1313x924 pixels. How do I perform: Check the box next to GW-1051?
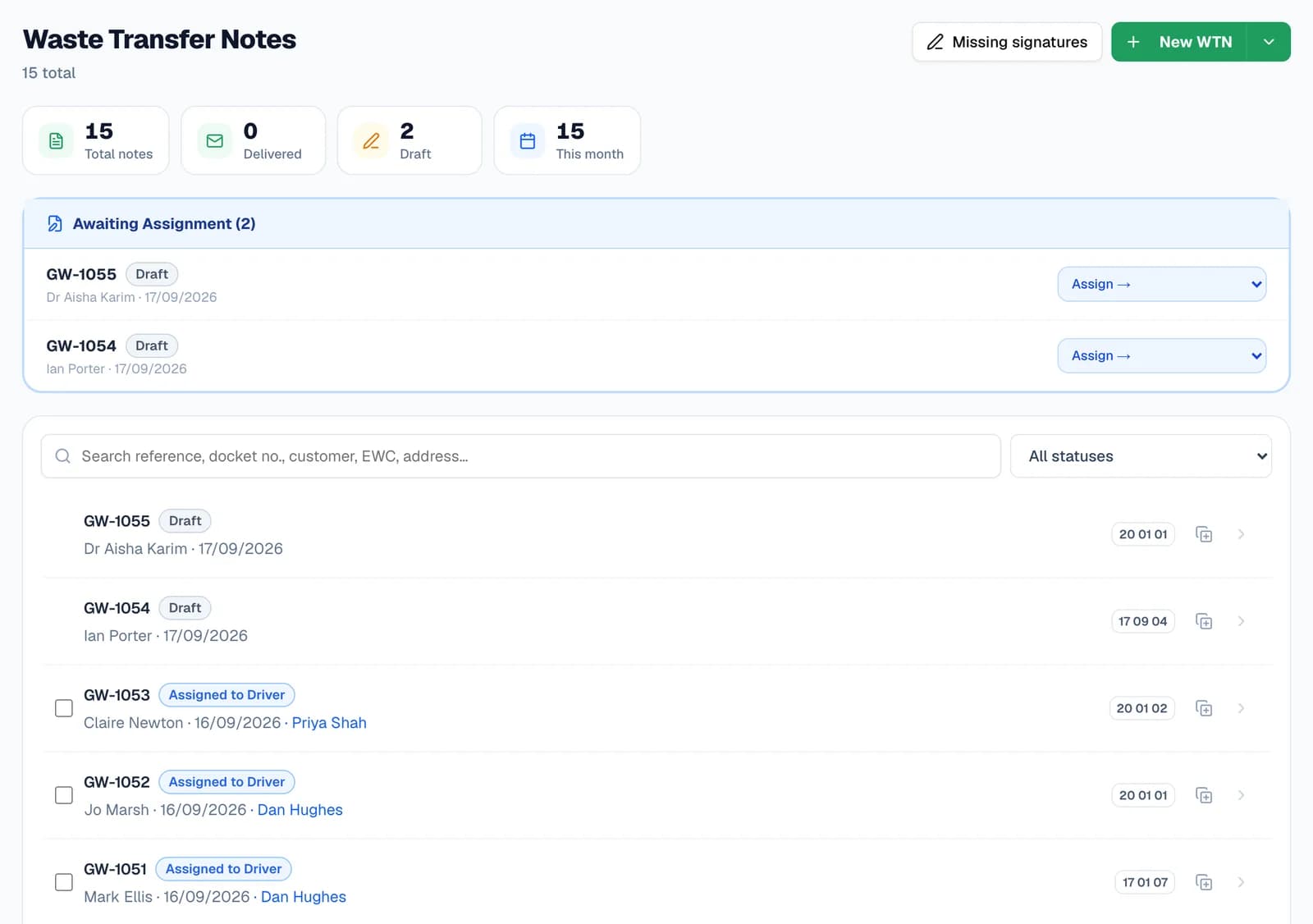[63, 882]
